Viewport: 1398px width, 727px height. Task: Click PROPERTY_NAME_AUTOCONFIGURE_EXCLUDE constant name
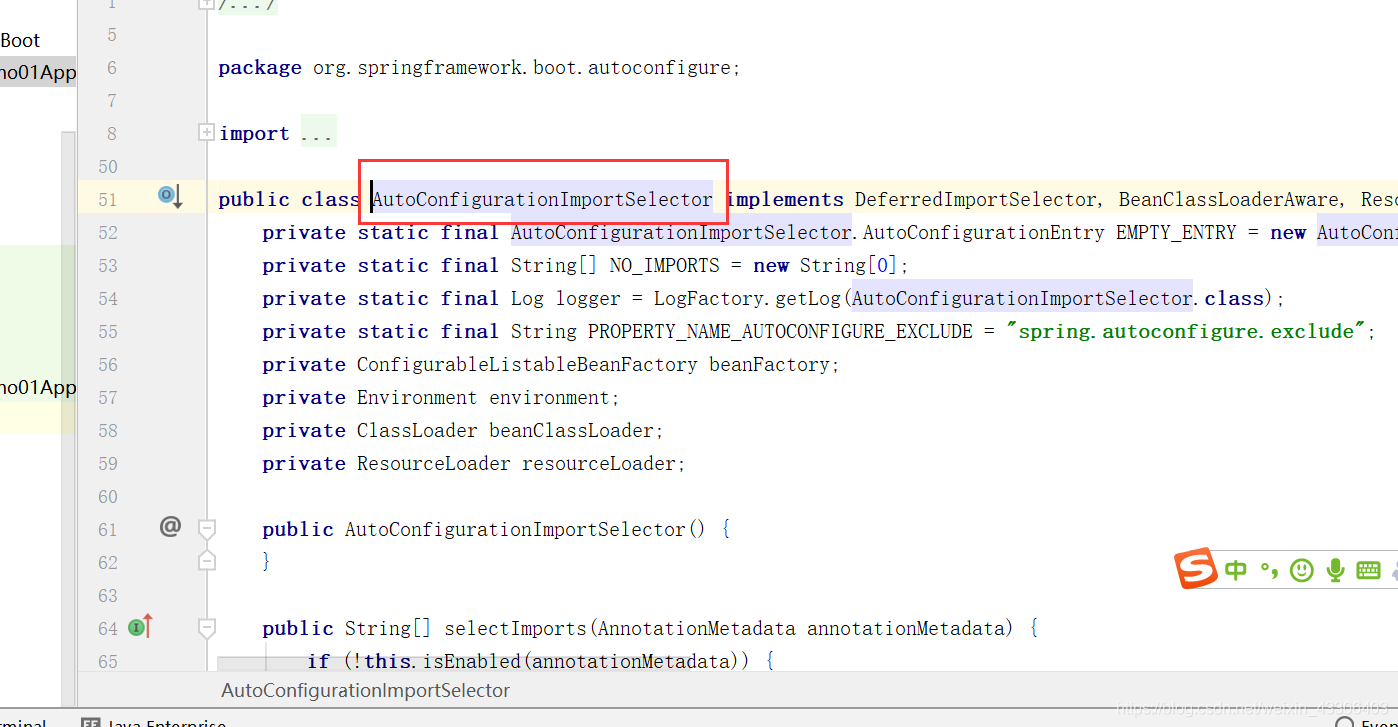[x=780, y=331]
